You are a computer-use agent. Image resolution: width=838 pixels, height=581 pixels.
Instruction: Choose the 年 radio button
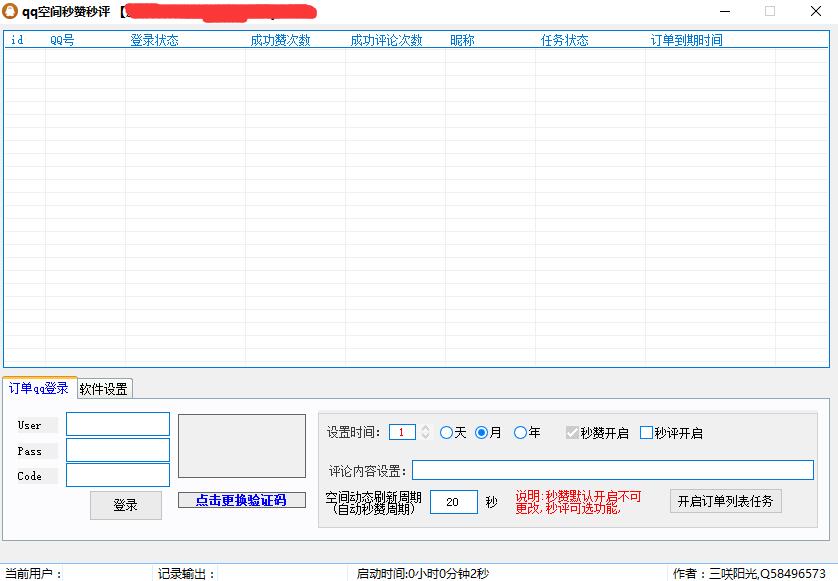point(520,433)
